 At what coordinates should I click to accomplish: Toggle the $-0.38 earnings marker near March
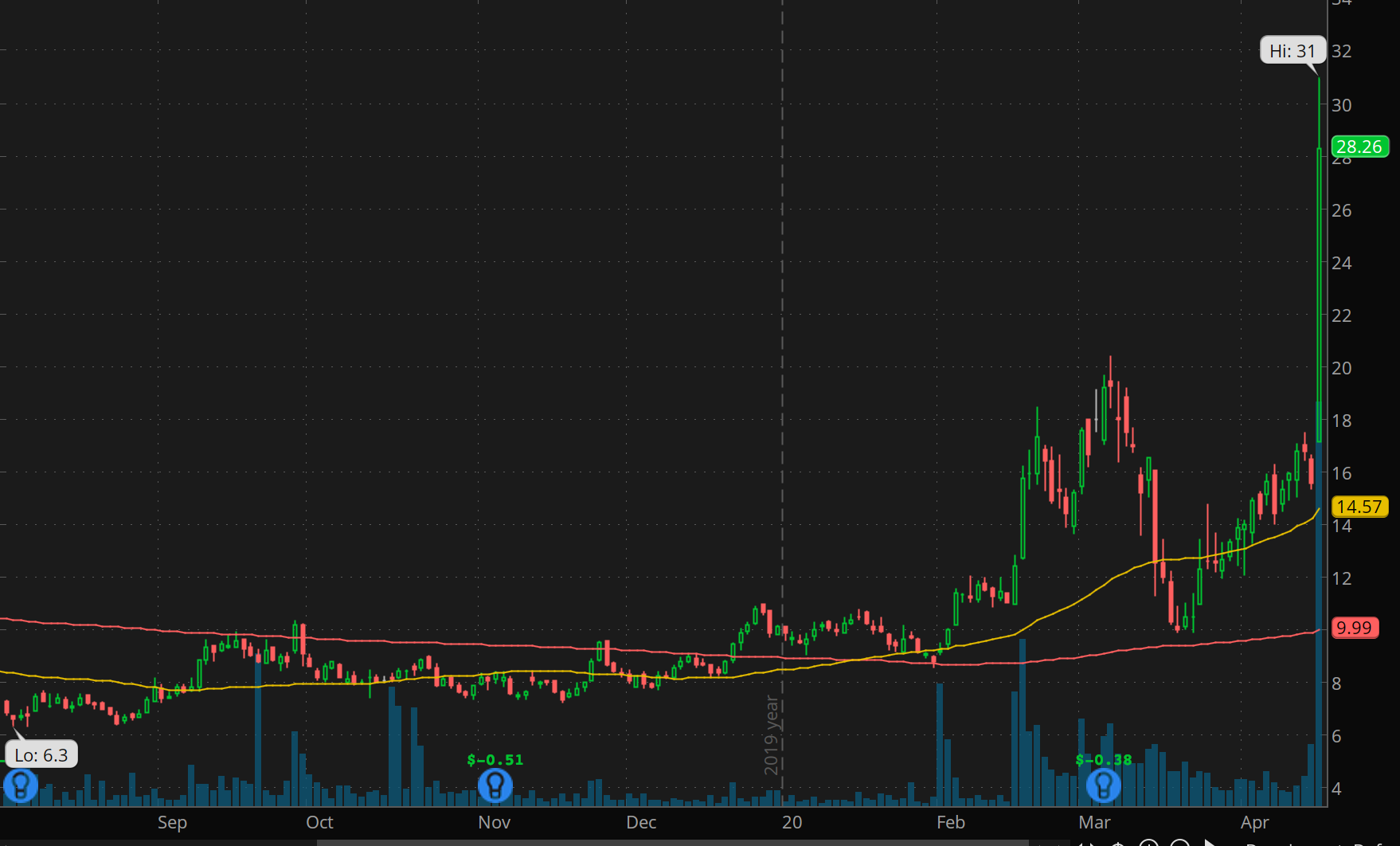coord(1103,785)
